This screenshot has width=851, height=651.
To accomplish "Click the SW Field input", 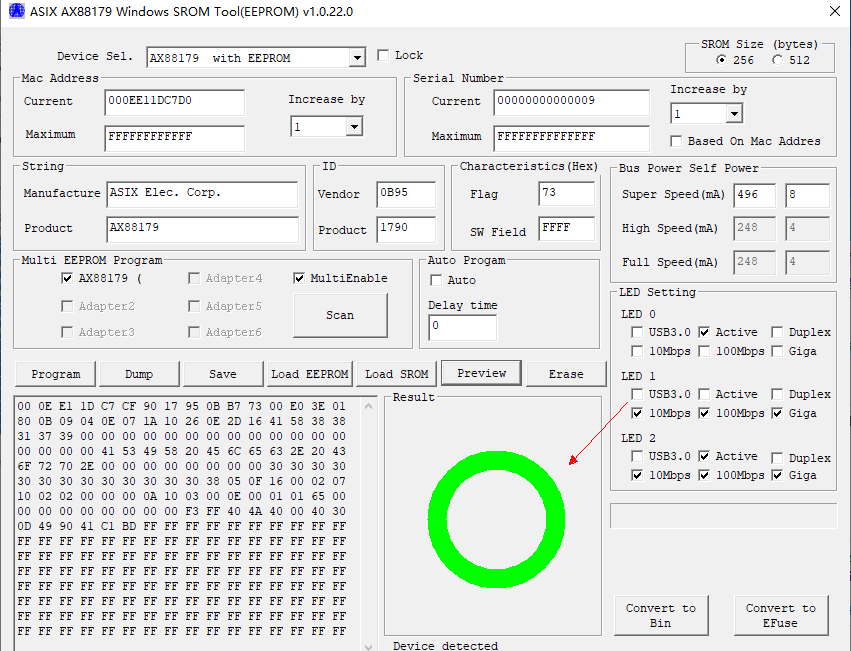I will [567, 228].
